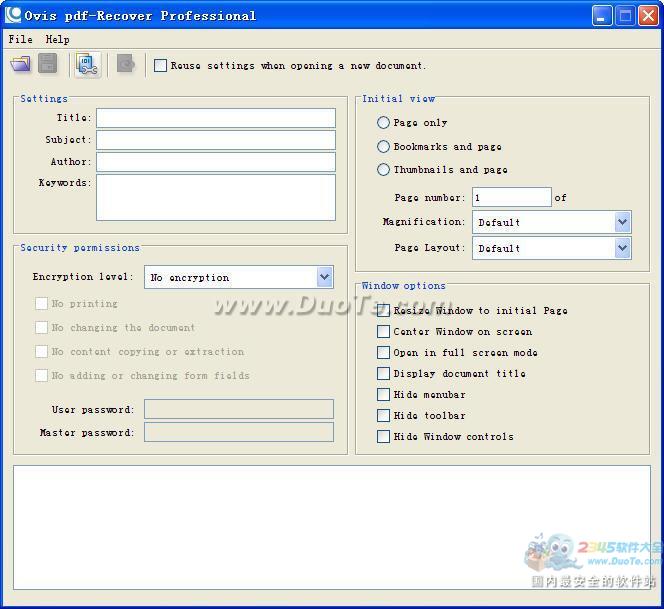Click the grayed preview eye icon
Screen dimensions: 664x609
click(x=125, y=64)
